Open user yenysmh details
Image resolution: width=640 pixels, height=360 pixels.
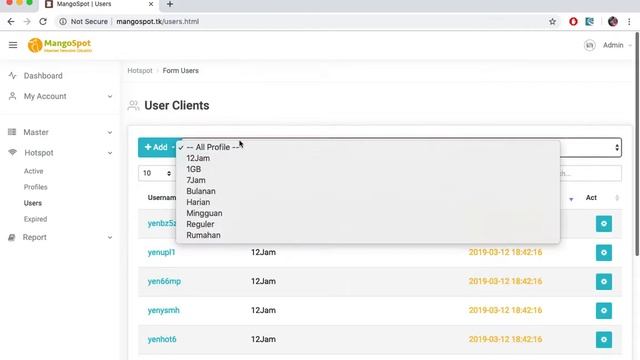(x=163, y=310)
